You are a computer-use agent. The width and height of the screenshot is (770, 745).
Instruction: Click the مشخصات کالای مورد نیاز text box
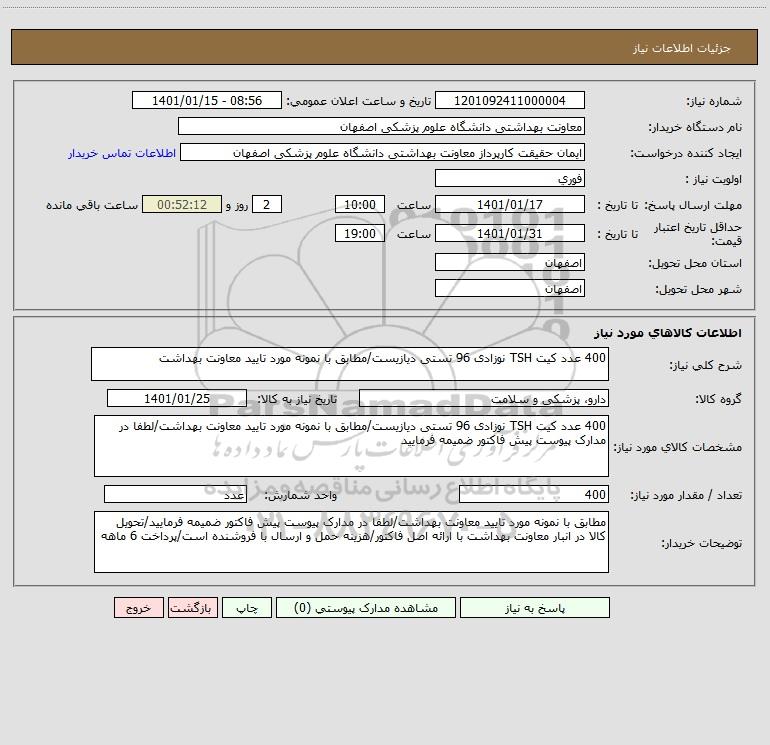pyautogui.click(x=351, y=446)
